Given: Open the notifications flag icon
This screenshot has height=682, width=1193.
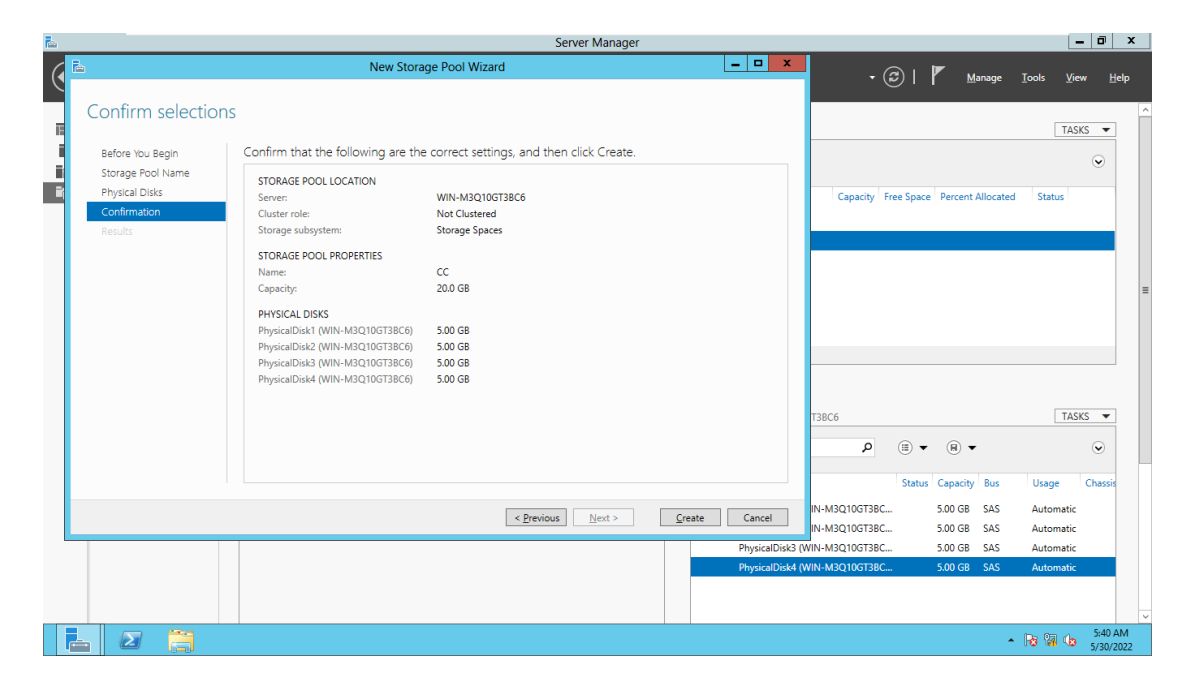Looking at the screenshot, I should pos(938,76).
